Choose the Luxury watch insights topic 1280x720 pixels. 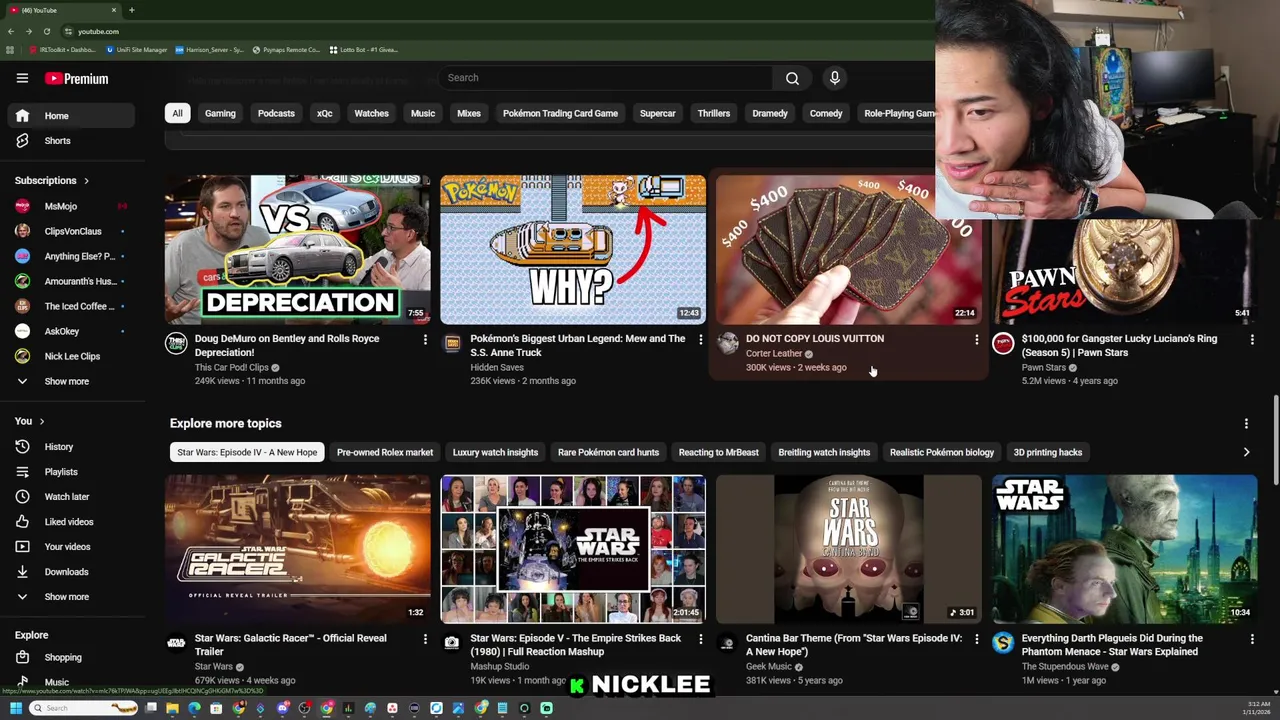pyautogui.click(x=495, y=452)
